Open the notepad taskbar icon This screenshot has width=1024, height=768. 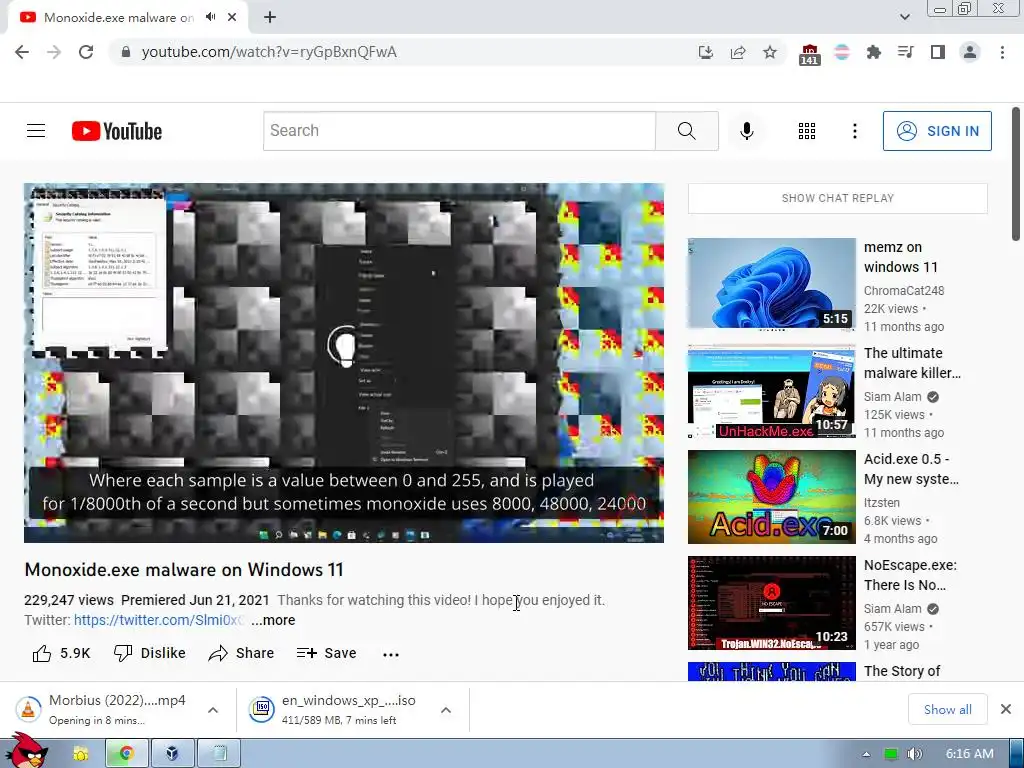(219, 754)
